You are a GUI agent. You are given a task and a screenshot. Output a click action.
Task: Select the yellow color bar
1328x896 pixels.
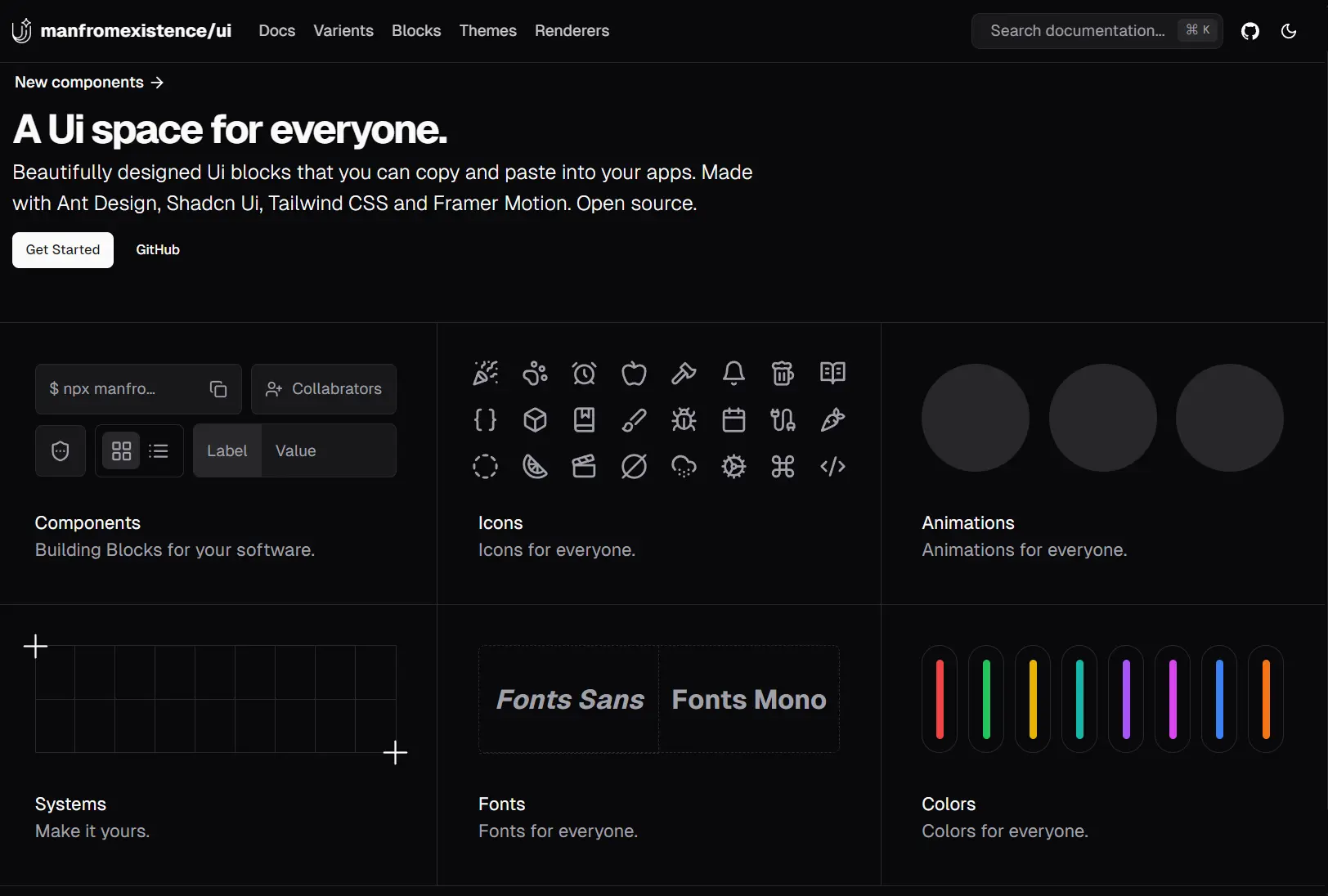[x=1034, y=699]
